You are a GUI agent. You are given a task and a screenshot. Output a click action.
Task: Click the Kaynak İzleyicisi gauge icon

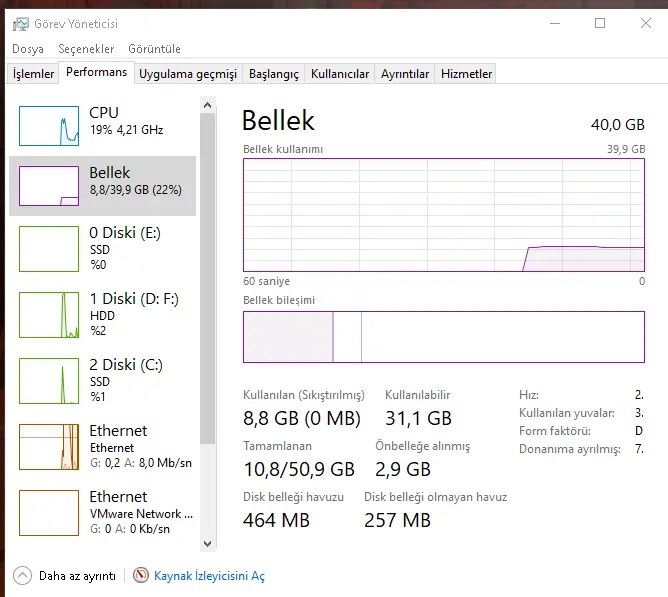141,575
